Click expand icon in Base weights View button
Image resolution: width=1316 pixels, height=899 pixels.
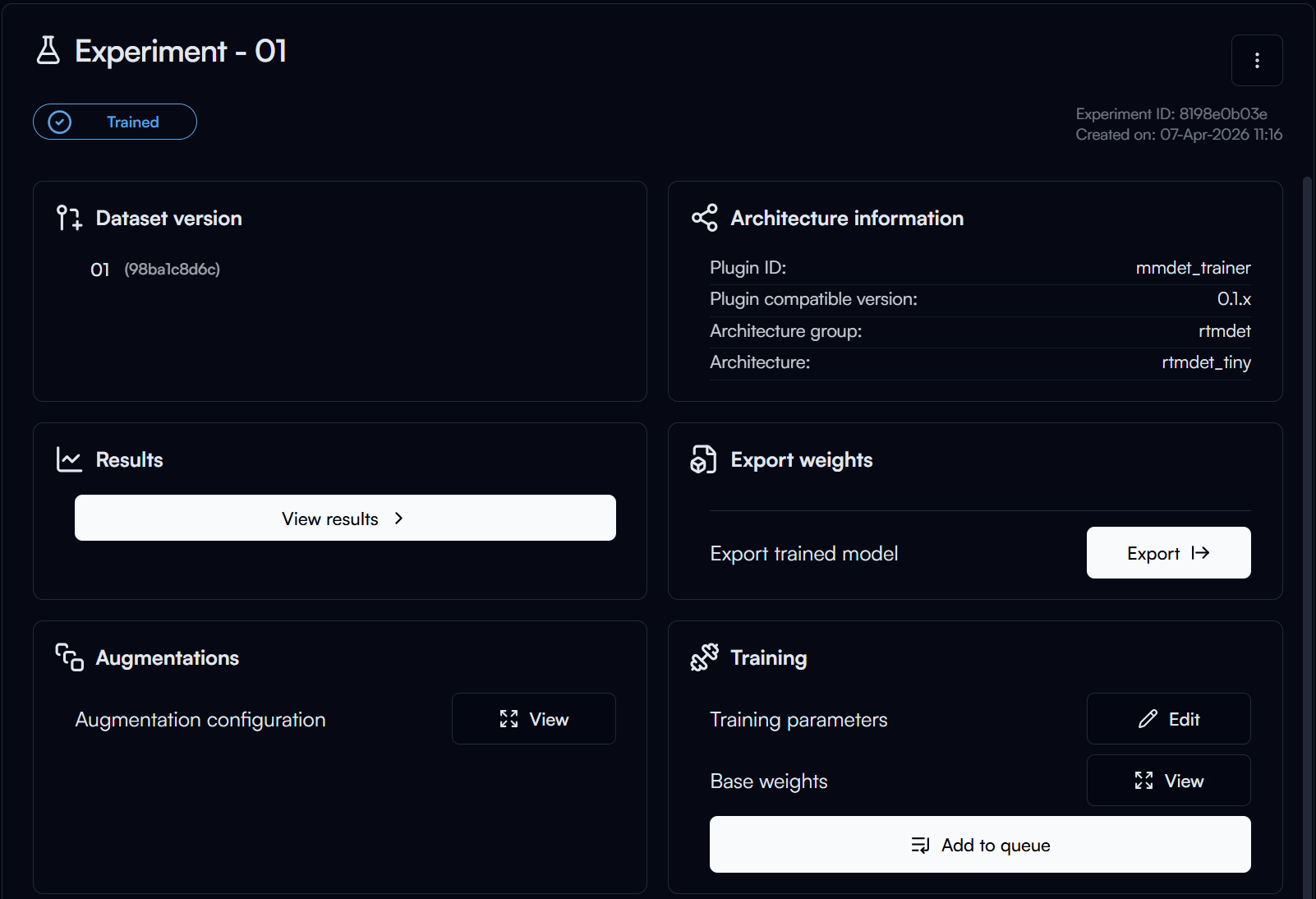coord(1143,781)
